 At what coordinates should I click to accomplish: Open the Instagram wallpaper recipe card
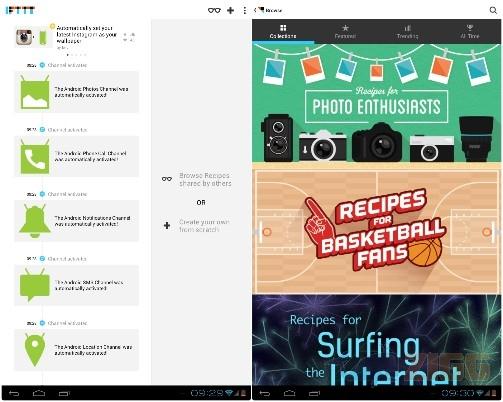(76, 37)
